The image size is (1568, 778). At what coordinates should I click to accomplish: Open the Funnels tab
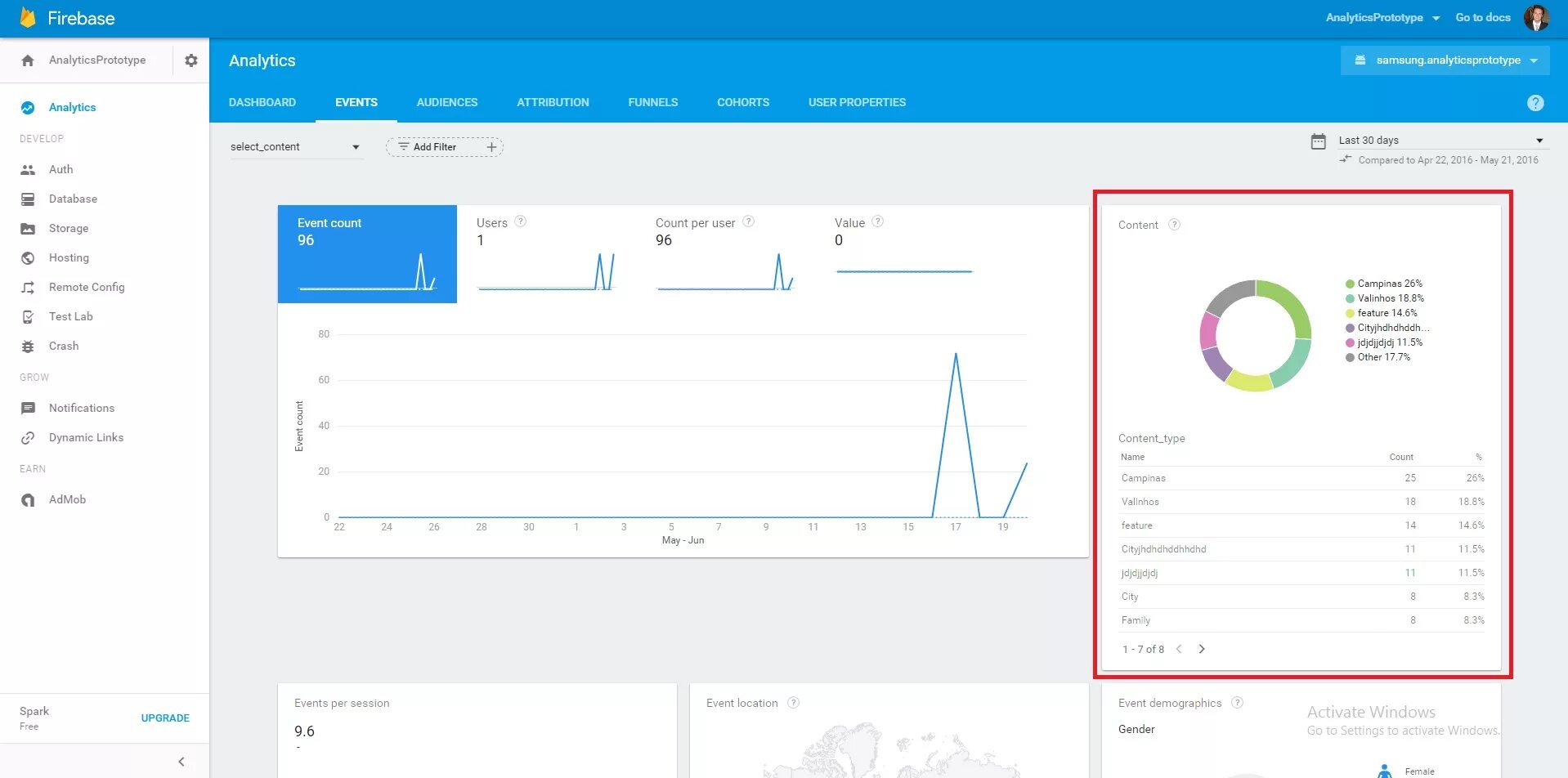[653, 102]
